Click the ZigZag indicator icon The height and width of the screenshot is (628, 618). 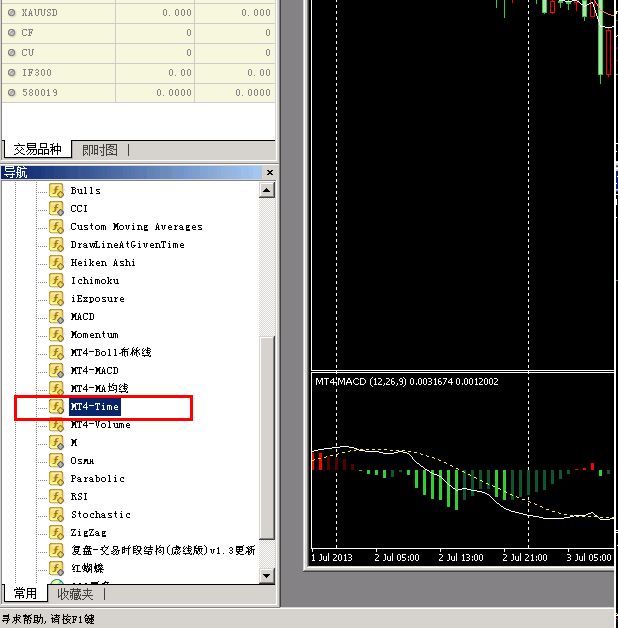coord(57,533)
